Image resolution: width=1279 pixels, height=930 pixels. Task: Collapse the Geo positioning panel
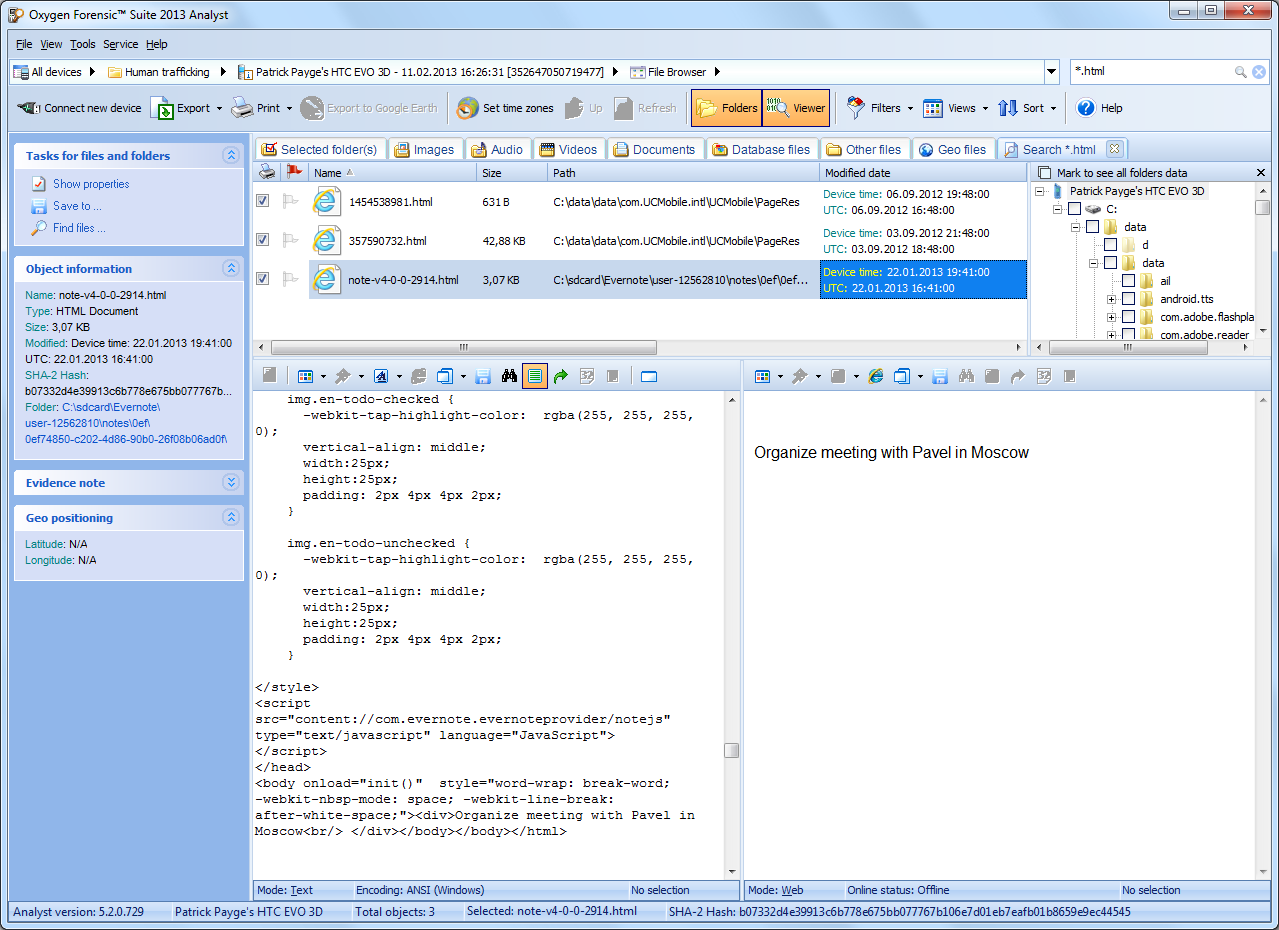(231, 518)
